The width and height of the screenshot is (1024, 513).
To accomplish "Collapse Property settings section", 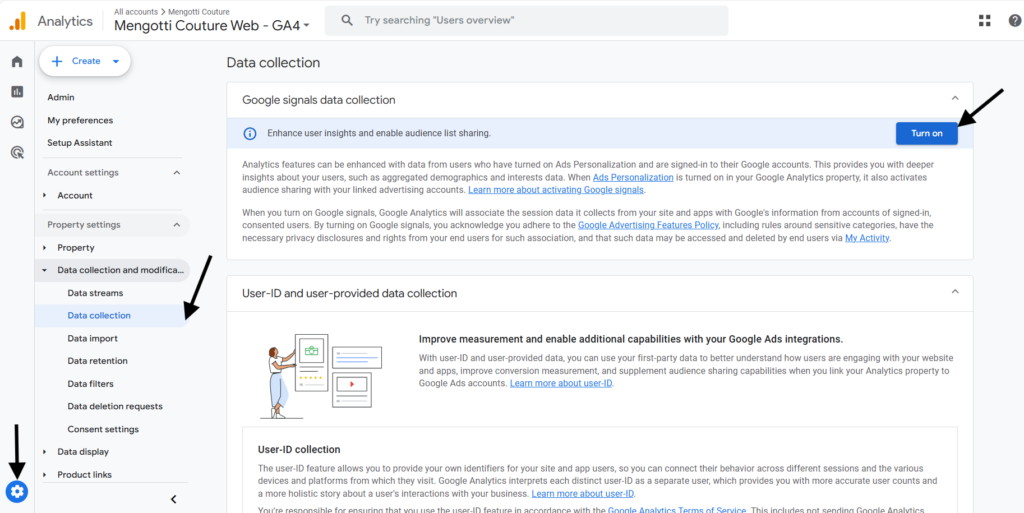I will [x=176, y=225].
